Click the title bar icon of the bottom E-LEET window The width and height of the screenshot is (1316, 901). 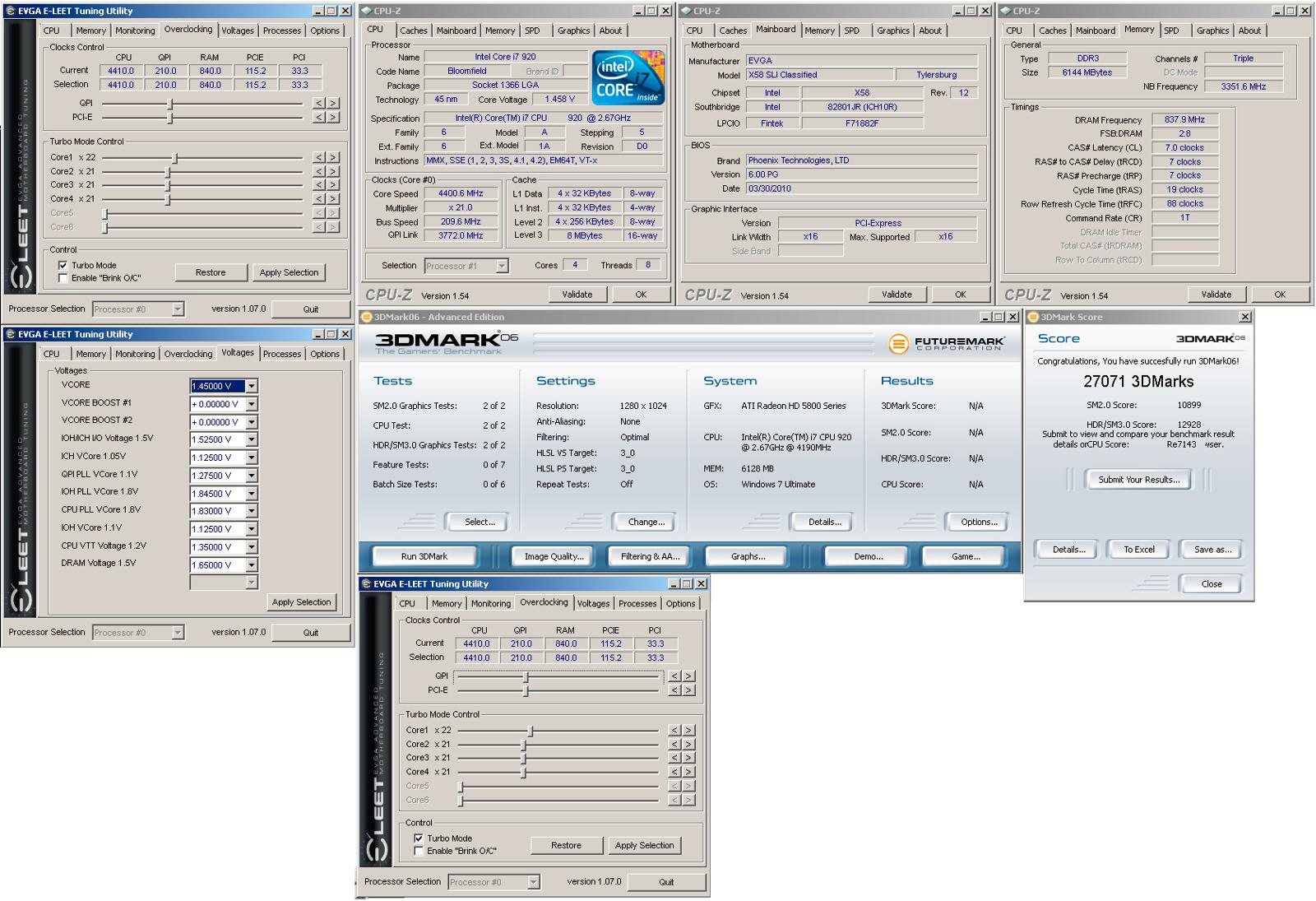[x=366, y=584]
